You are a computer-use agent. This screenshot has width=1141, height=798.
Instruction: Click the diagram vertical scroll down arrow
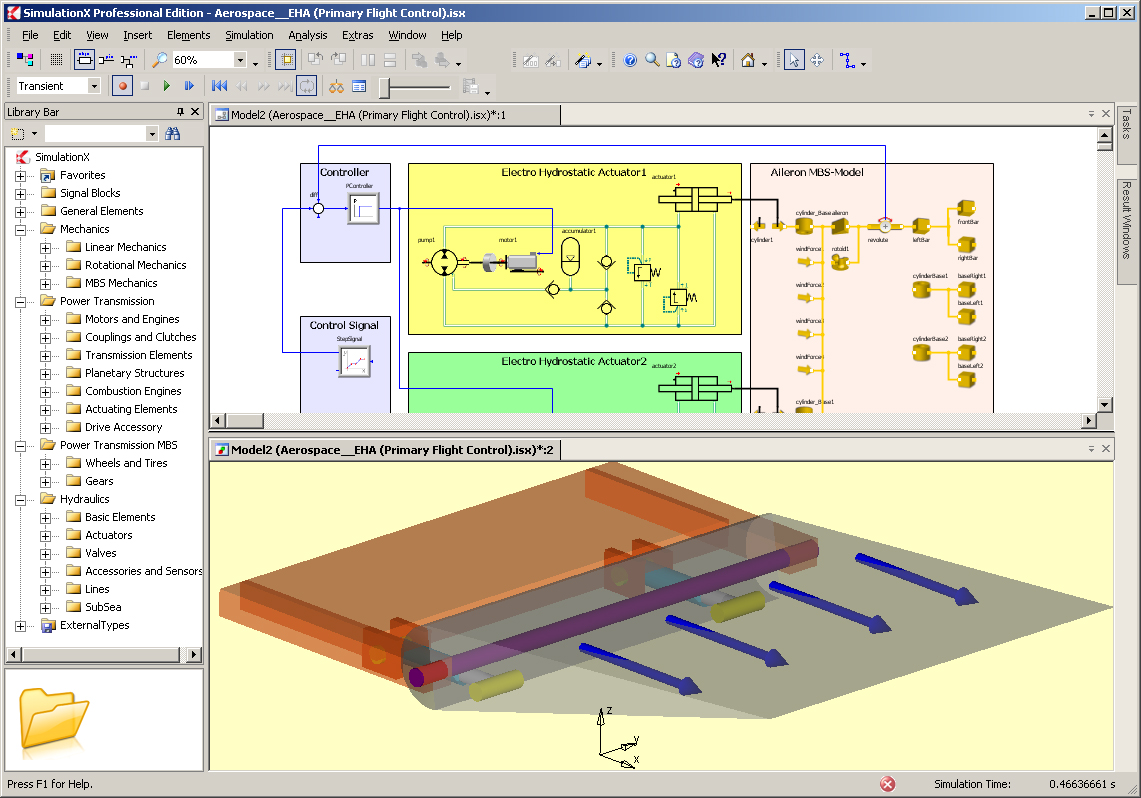pos(1105,405)
